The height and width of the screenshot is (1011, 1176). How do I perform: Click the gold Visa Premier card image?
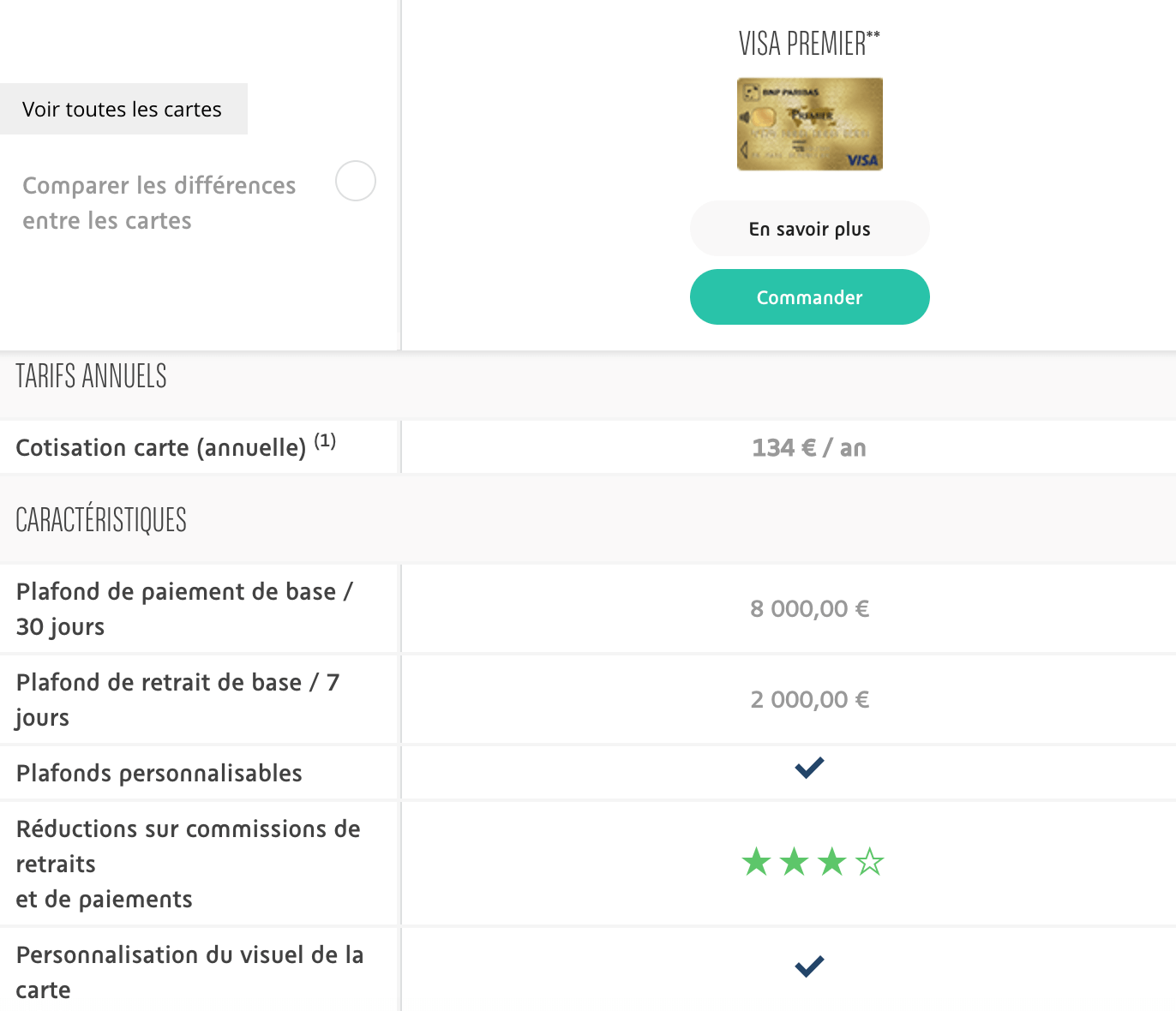[809, 124]
